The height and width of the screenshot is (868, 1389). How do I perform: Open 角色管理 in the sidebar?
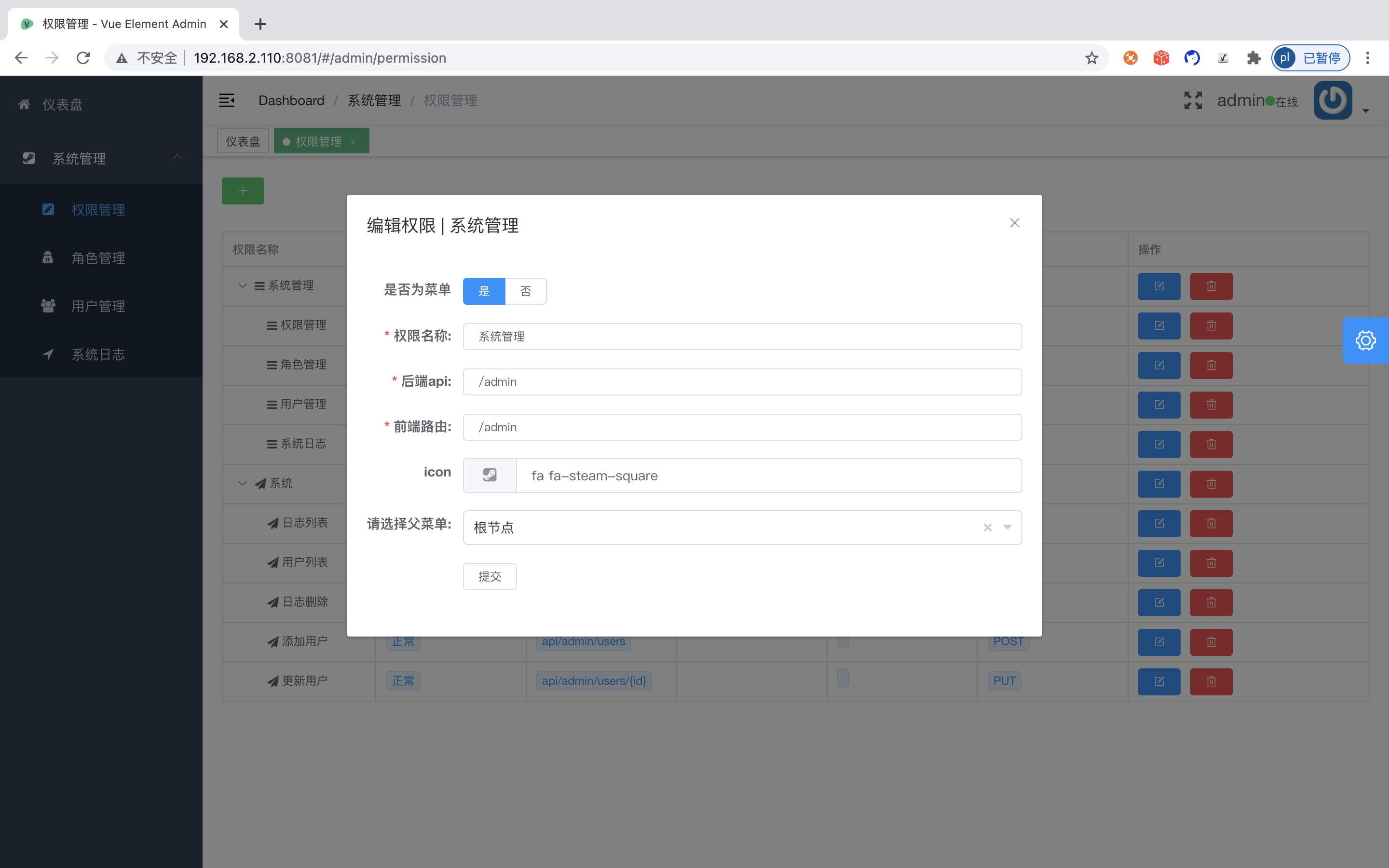tap(98, 258)
